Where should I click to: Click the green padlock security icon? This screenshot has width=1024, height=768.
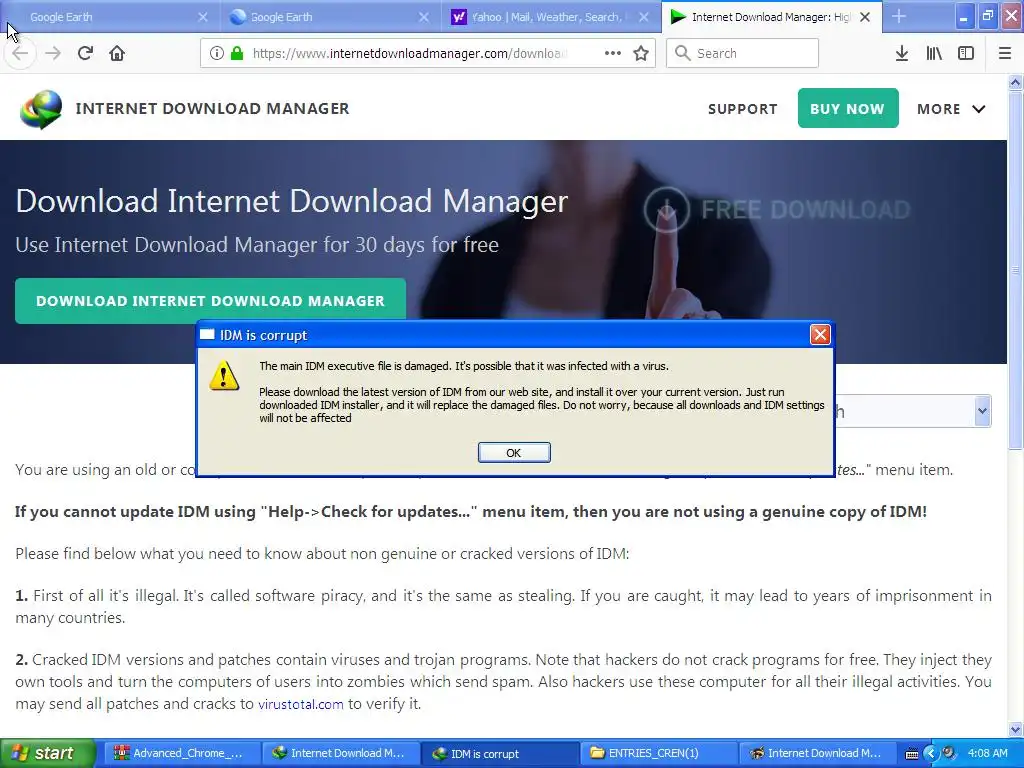coord(237,53)
